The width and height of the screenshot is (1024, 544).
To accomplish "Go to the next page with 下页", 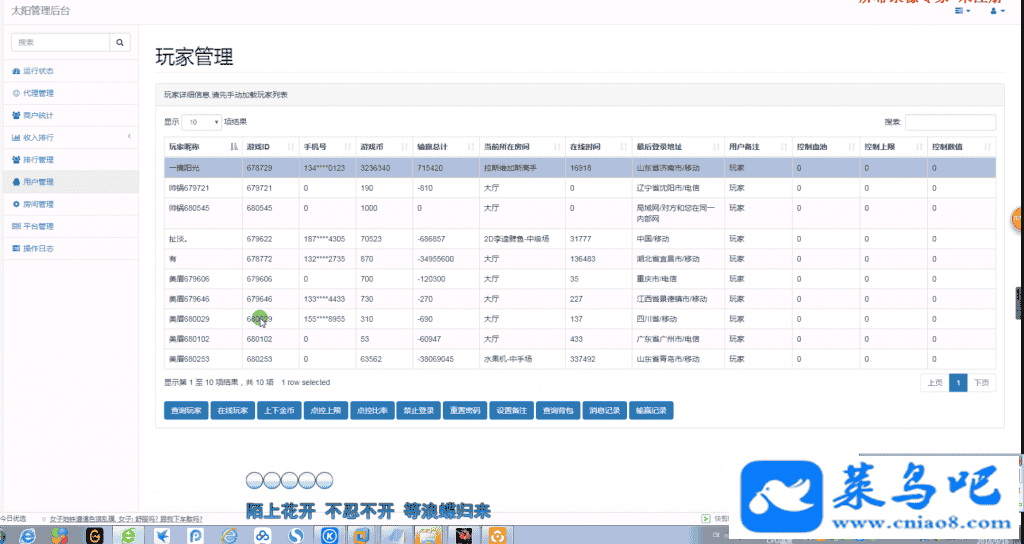I will click(x=983, y=383).
